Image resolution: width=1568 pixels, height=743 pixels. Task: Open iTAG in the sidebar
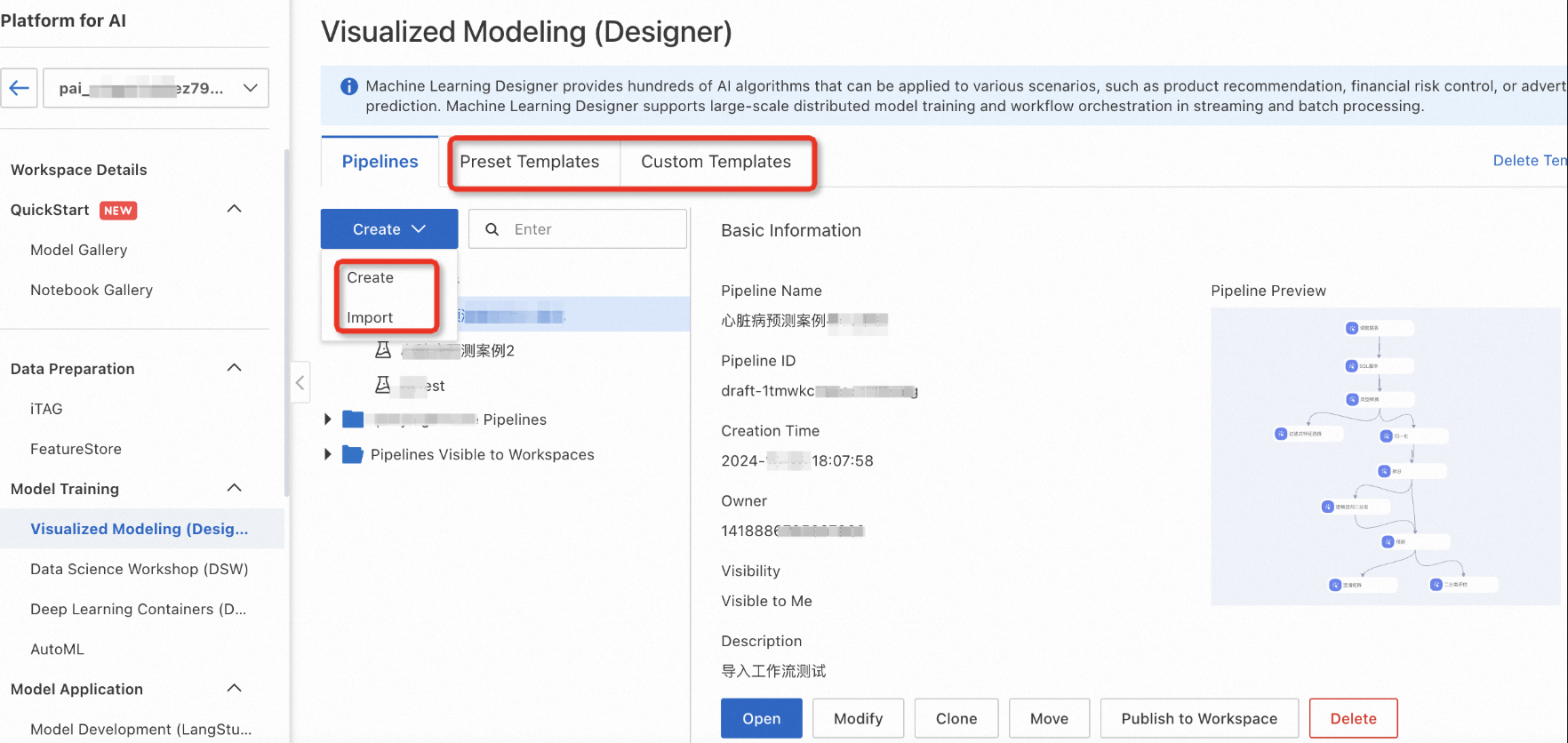point(46,409)
